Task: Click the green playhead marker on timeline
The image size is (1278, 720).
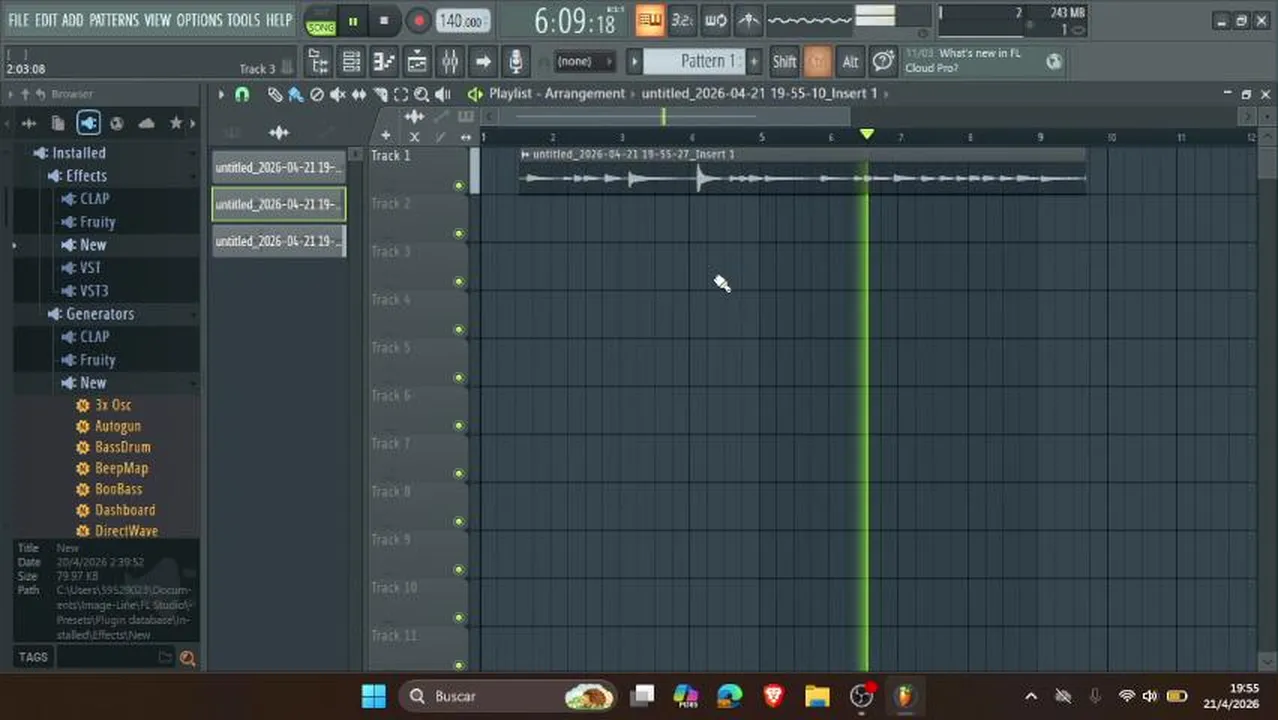Action: click(x=867, y=134)
